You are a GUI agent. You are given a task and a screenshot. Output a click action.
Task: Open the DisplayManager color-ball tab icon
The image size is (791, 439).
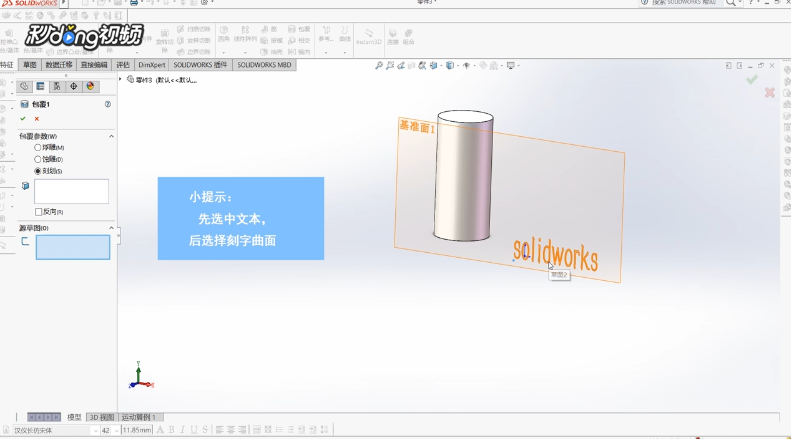[90, 86]
